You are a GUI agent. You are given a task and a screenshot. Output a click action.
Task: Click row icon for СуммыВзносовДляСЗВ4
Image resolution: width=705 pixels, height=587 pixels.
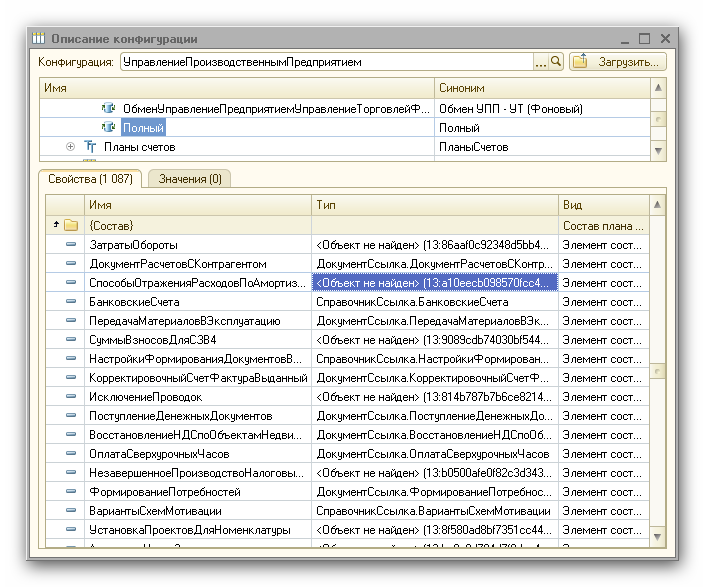point(71,339)
